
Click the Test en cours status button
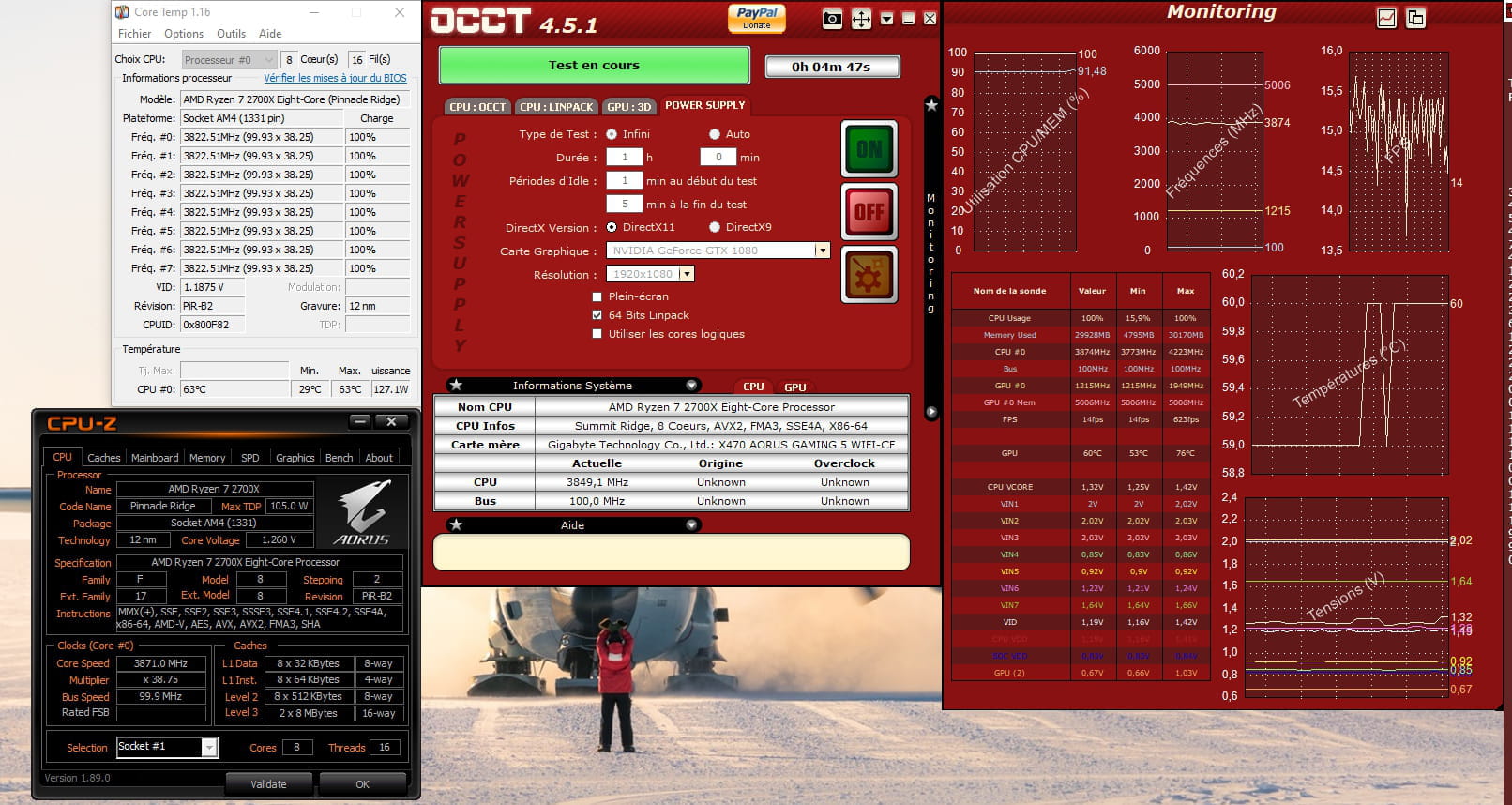595,65
